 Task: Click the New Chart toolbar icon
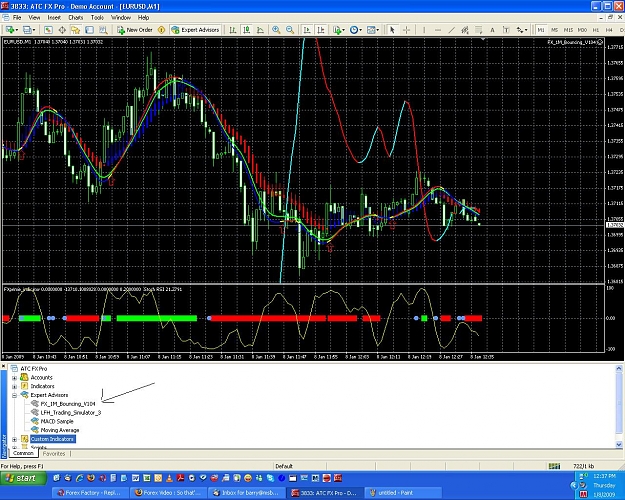pyautogui.click(x=10, y=30)
